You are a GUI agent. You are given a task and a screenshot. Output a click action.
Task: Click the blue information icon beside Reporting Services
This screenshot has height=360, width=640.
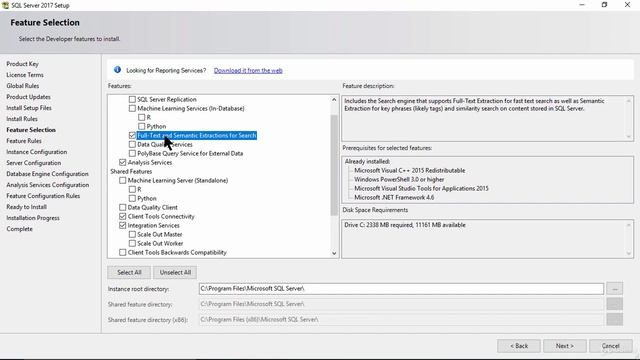coord(117,70)
